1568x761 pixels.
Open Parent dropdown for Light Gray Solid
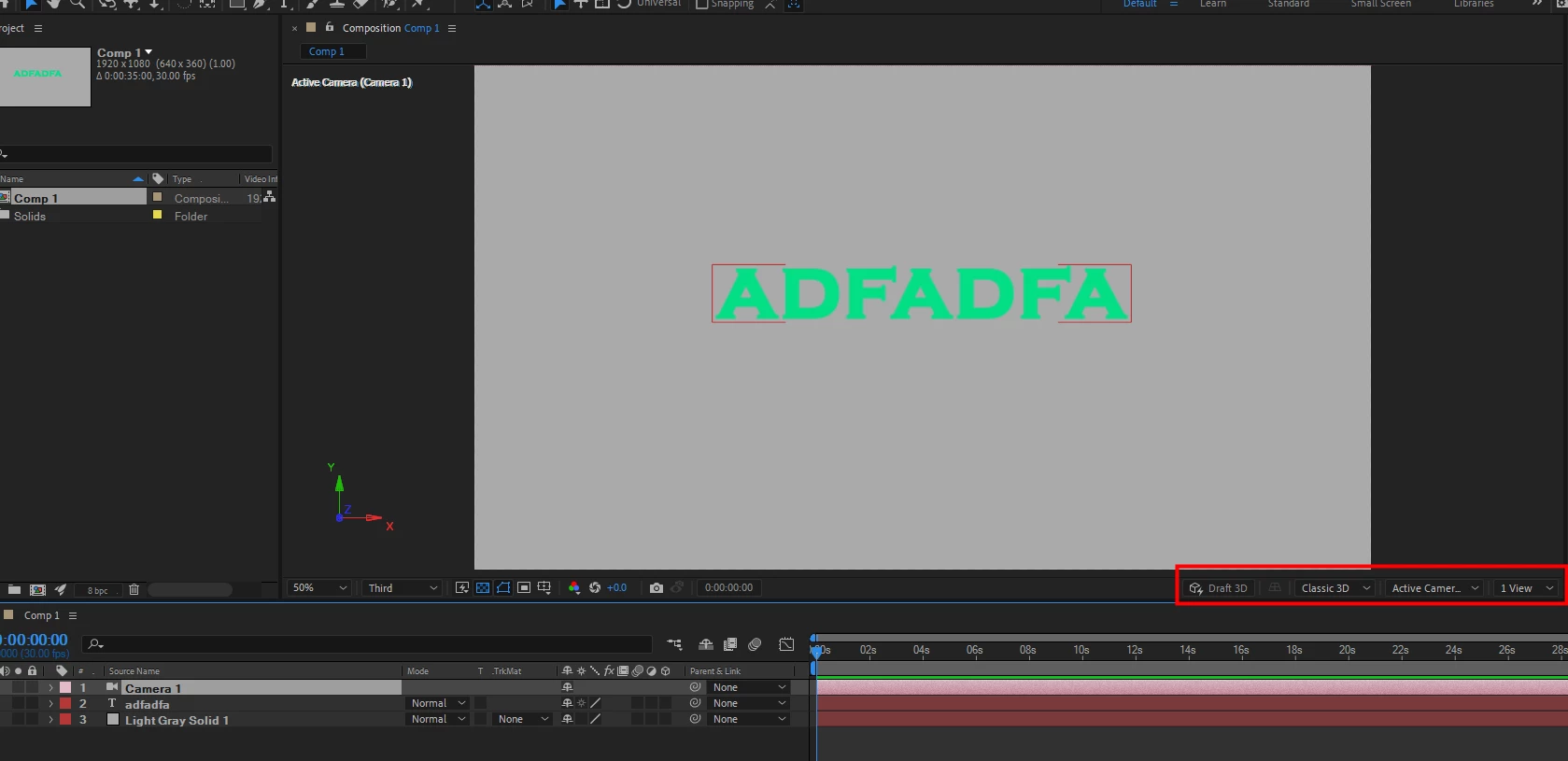750,719
